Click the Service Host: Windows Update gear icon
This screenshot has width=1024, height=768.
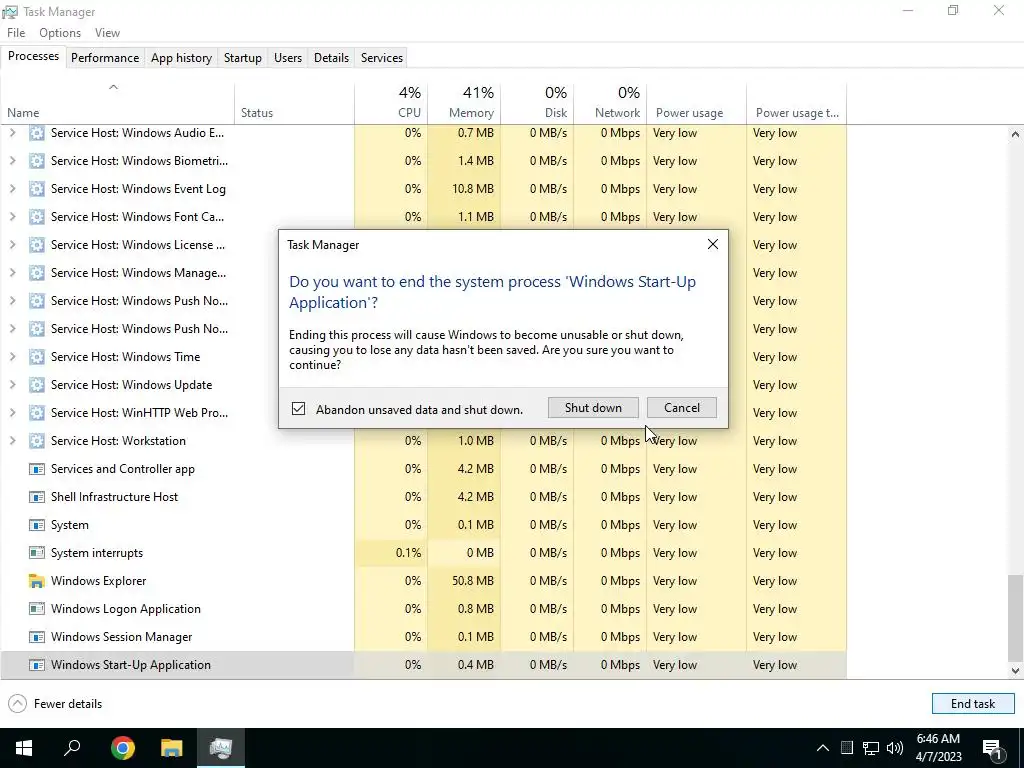click(x=37, y=385)
